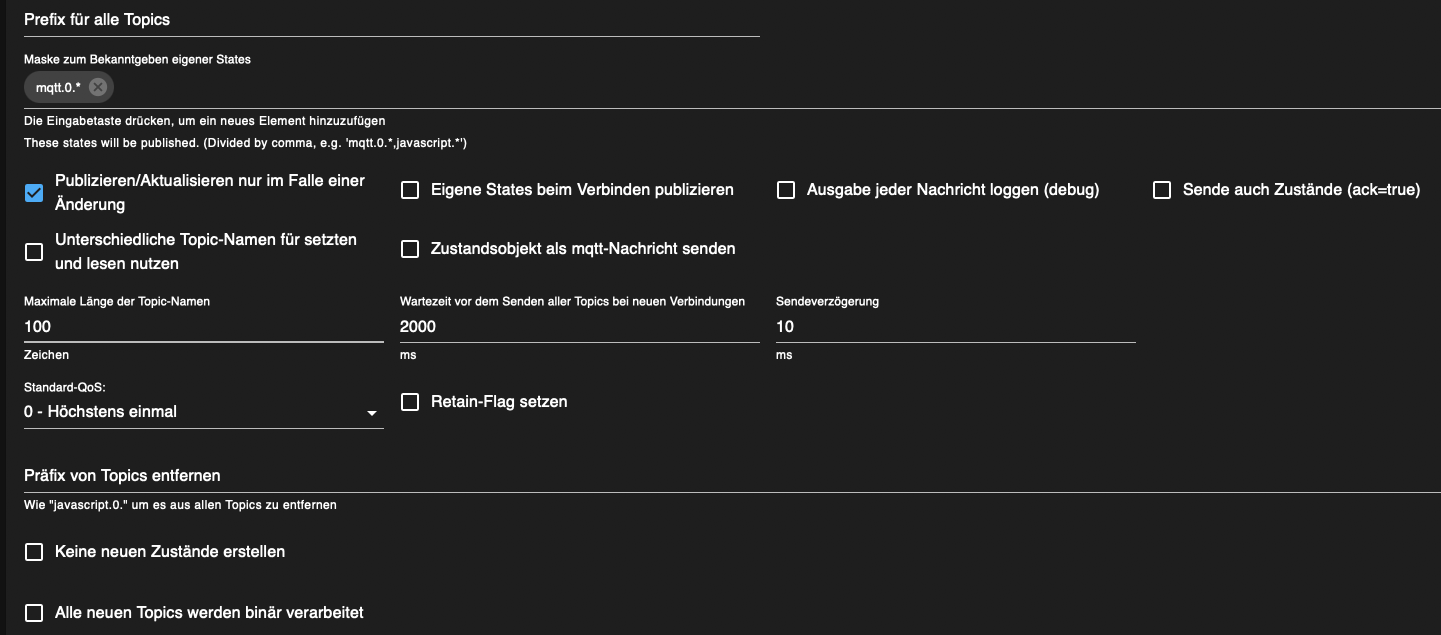Viewport: 1441px width, 635px height.
Task: Select the '0 - Höchstens einmal' QoS value
Action: [101, 412]
